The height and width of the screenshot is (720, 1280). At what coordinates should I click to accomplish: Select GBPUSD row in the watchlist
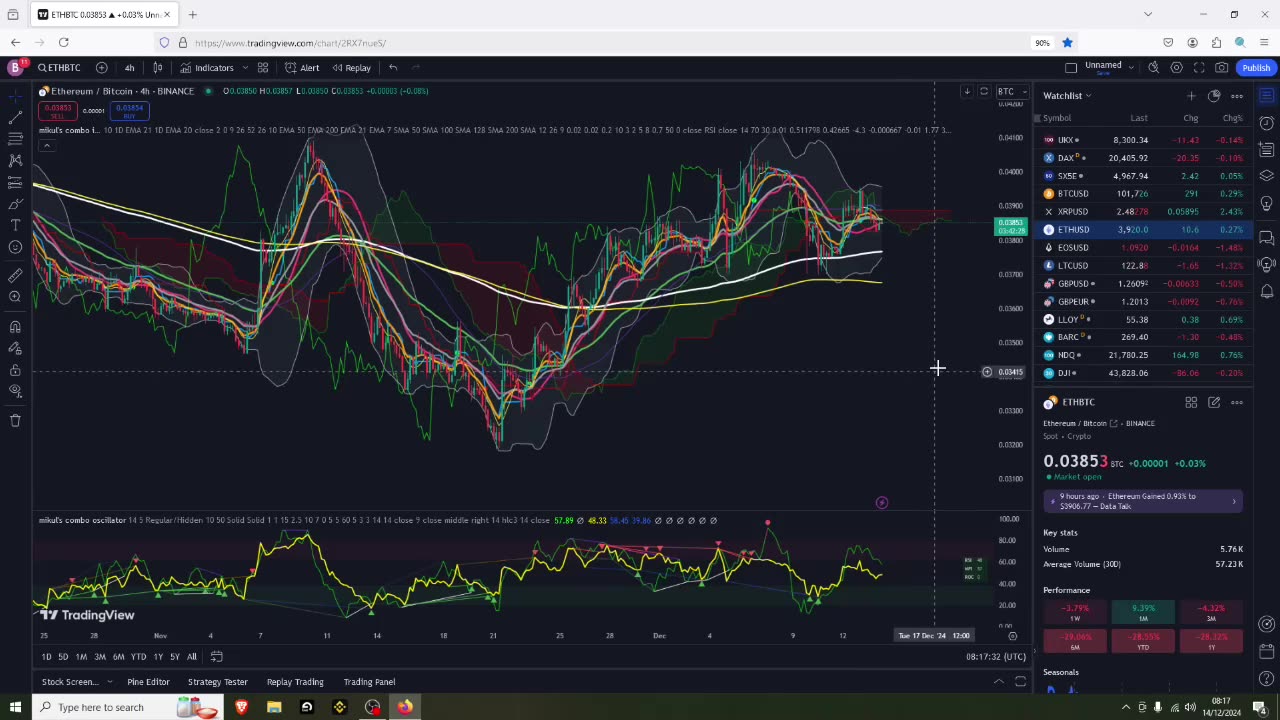coord(1144,284)
